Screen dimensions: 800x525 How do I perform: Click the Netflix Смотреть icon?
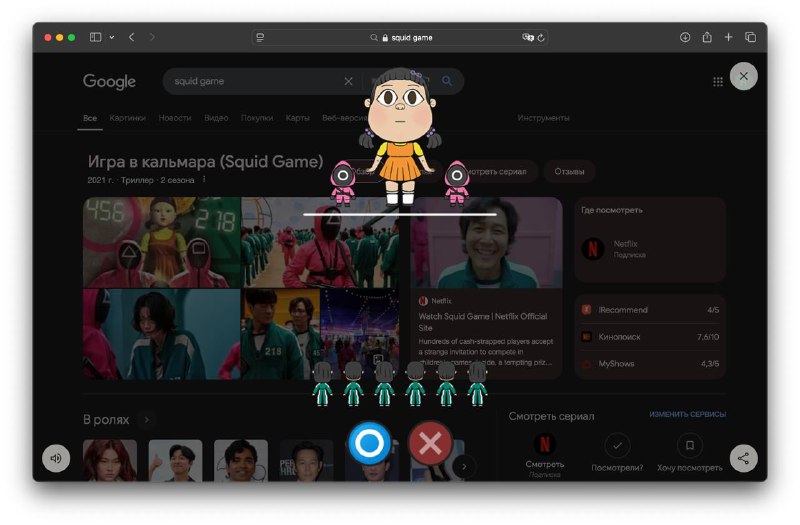point(544,445)
